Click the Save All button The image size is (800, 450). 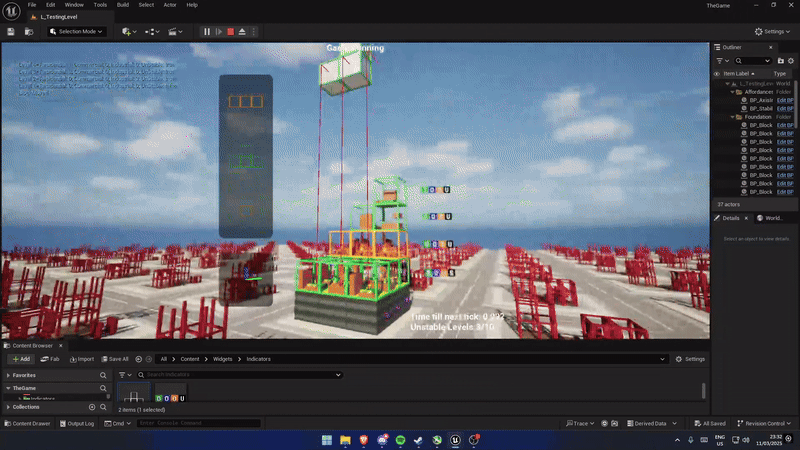[x=113, y=359]
